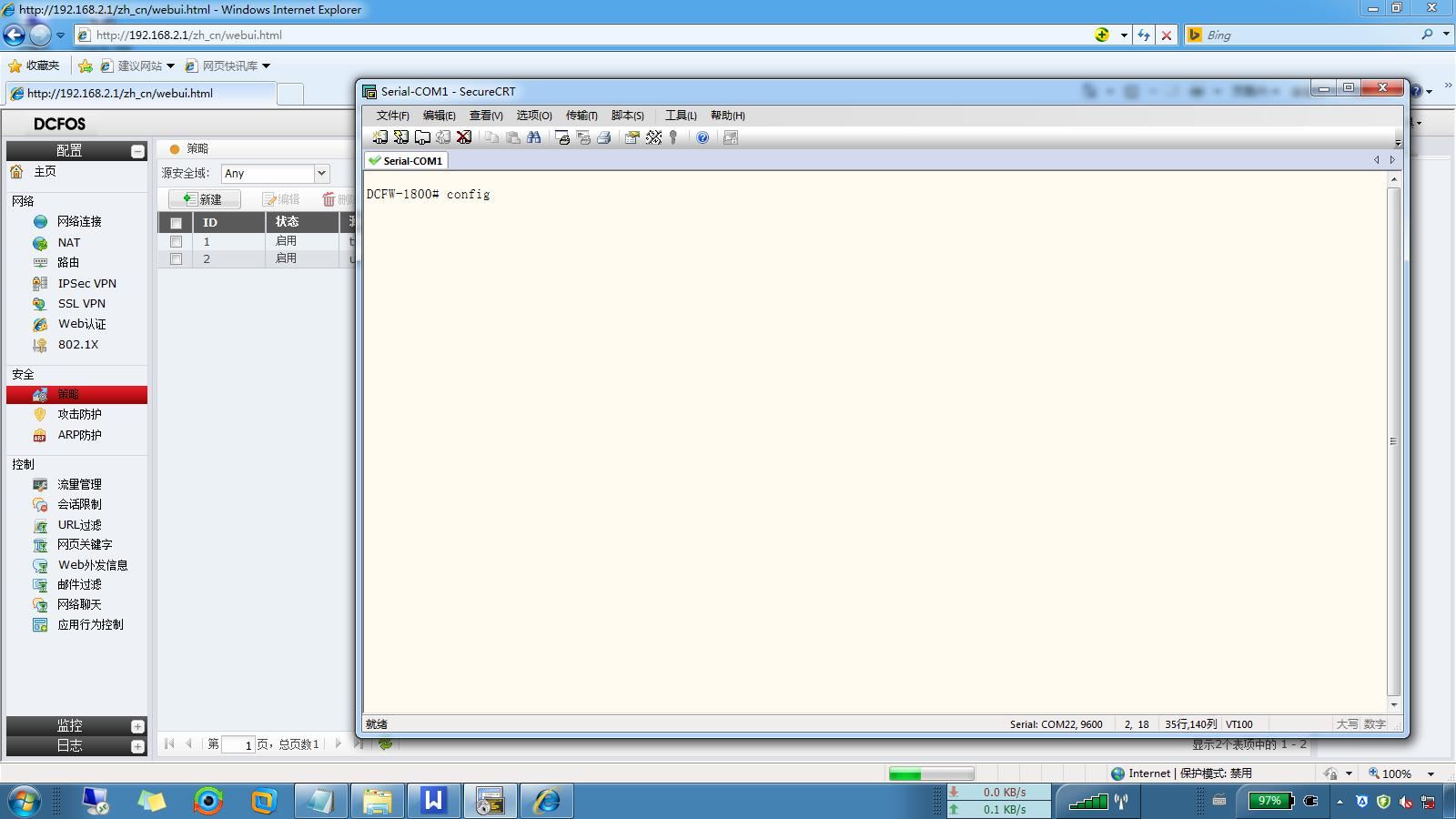Open SecureCRT 编辑(E) menu
1456x819 pixels.
(x=439, y=116)
